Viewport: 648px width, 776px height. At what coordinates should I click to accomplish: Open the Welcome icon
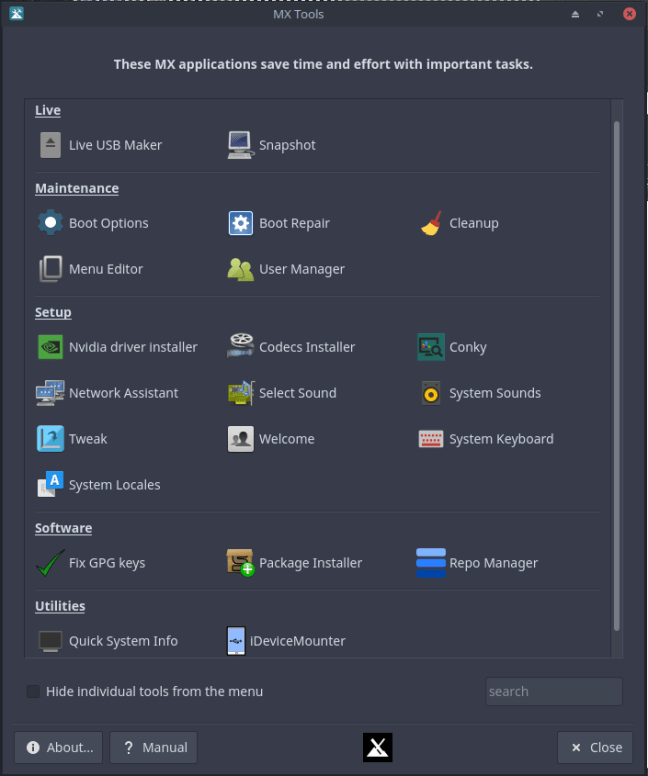pos(241,439)
